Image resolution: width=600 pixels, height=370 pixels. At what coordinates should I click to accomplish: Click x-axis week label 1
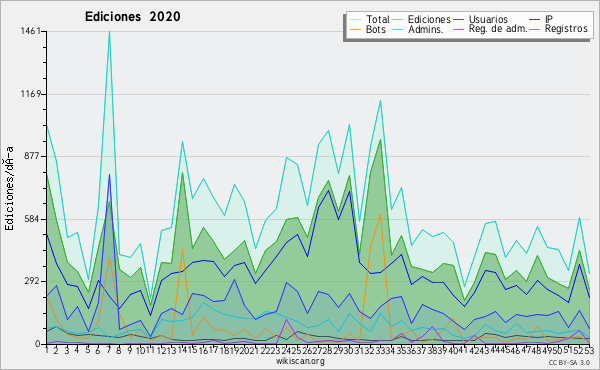pos(47,350)
